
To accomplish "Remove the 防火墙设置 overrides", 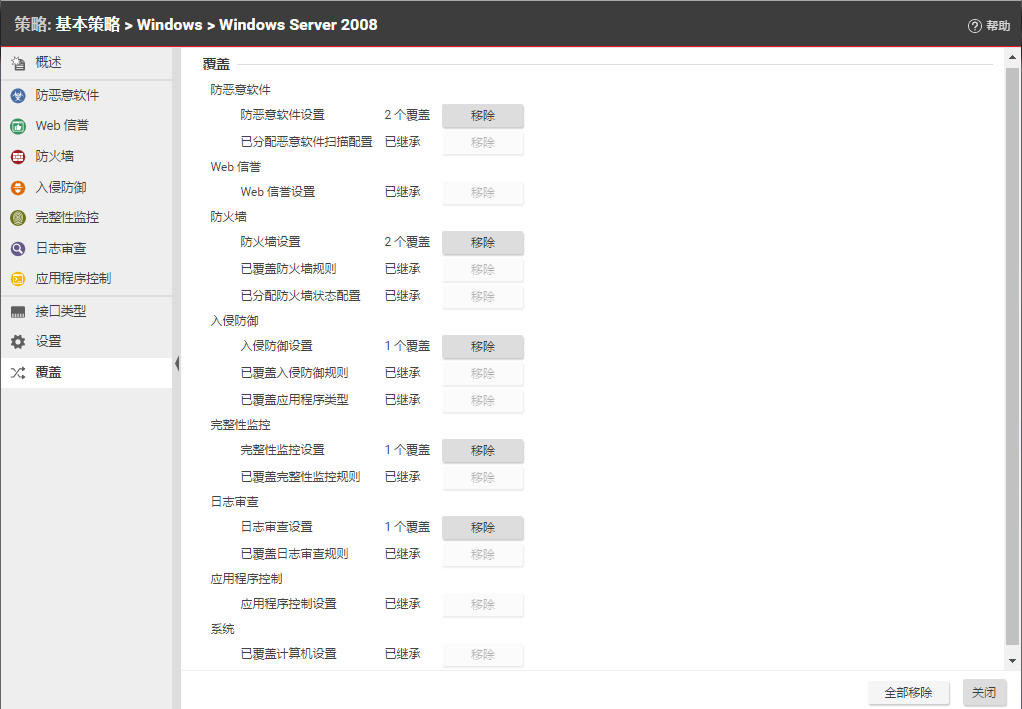I will click(483, 243).
